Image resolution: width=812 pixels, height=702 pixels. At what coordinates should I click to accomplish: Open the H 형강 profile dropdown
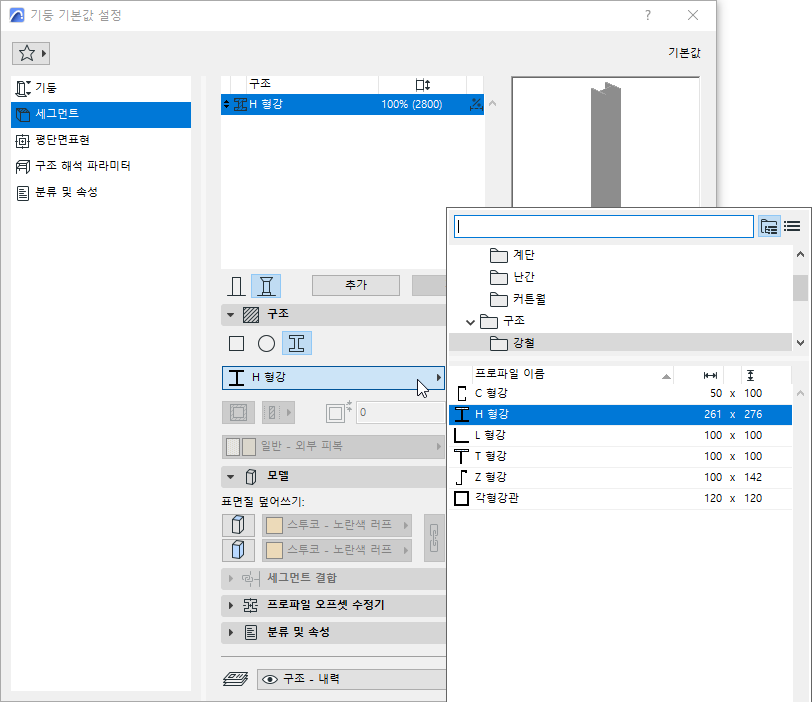click(x=334, y=377)
